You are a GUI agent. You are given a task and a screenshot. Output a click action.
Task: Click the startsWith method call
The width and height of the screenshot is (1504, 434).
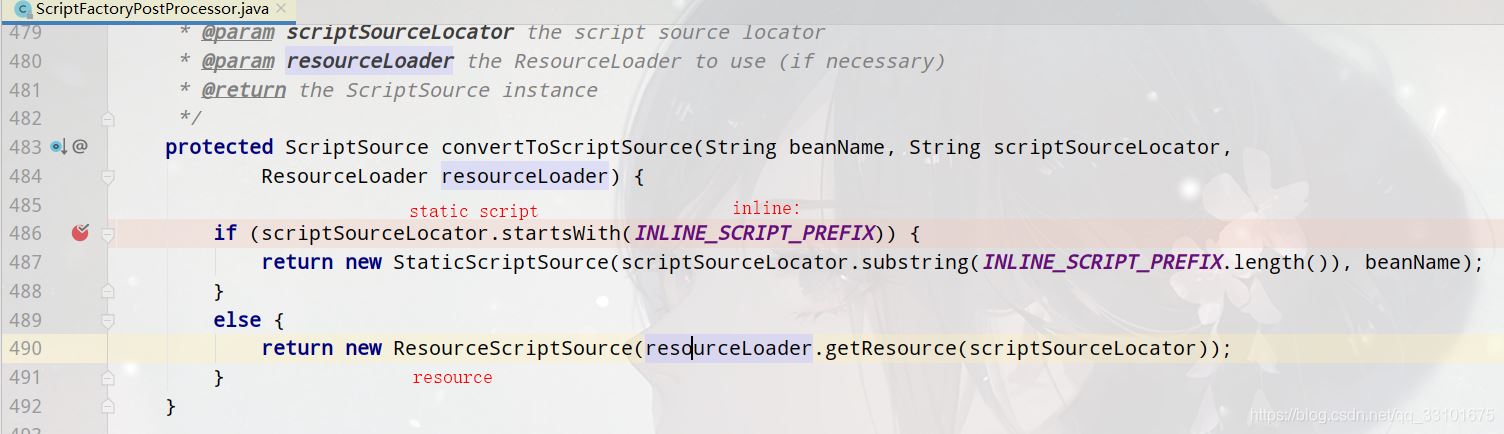pos(573,233)
